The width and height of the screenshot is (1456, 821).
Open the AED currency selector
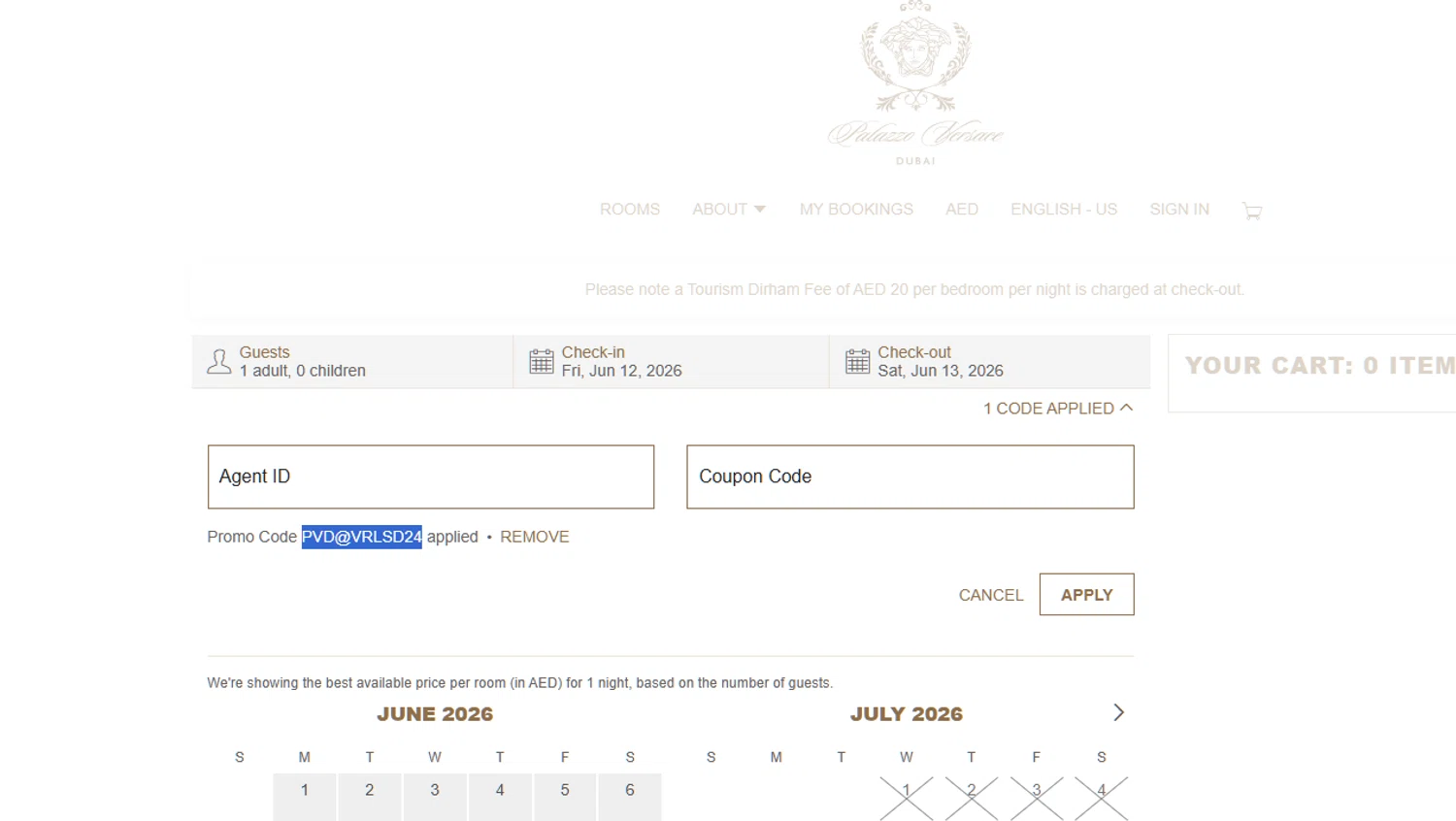(x=962, y=210)
